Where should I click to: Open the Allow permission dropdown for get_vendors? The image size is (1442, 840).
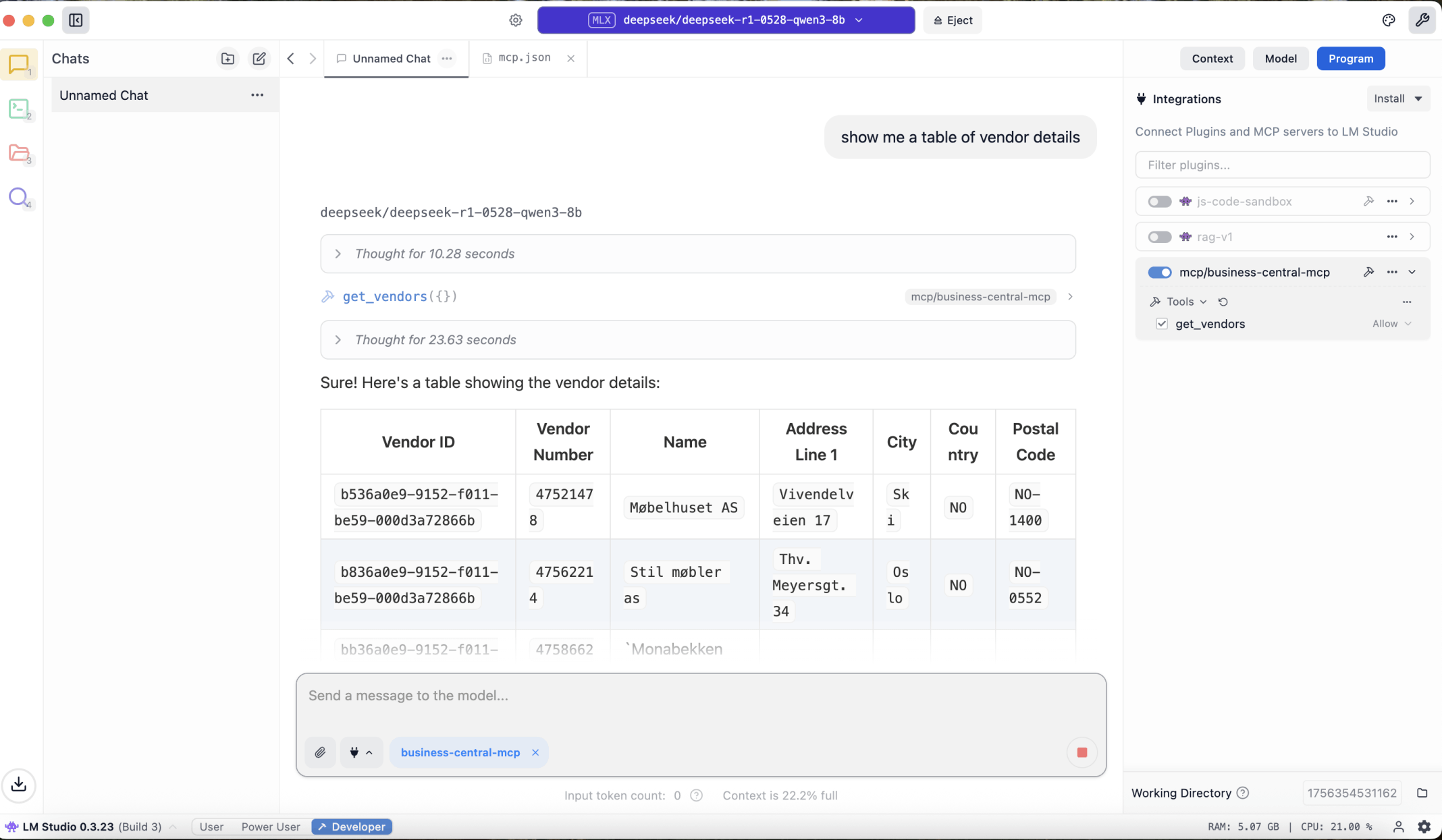1391,324
